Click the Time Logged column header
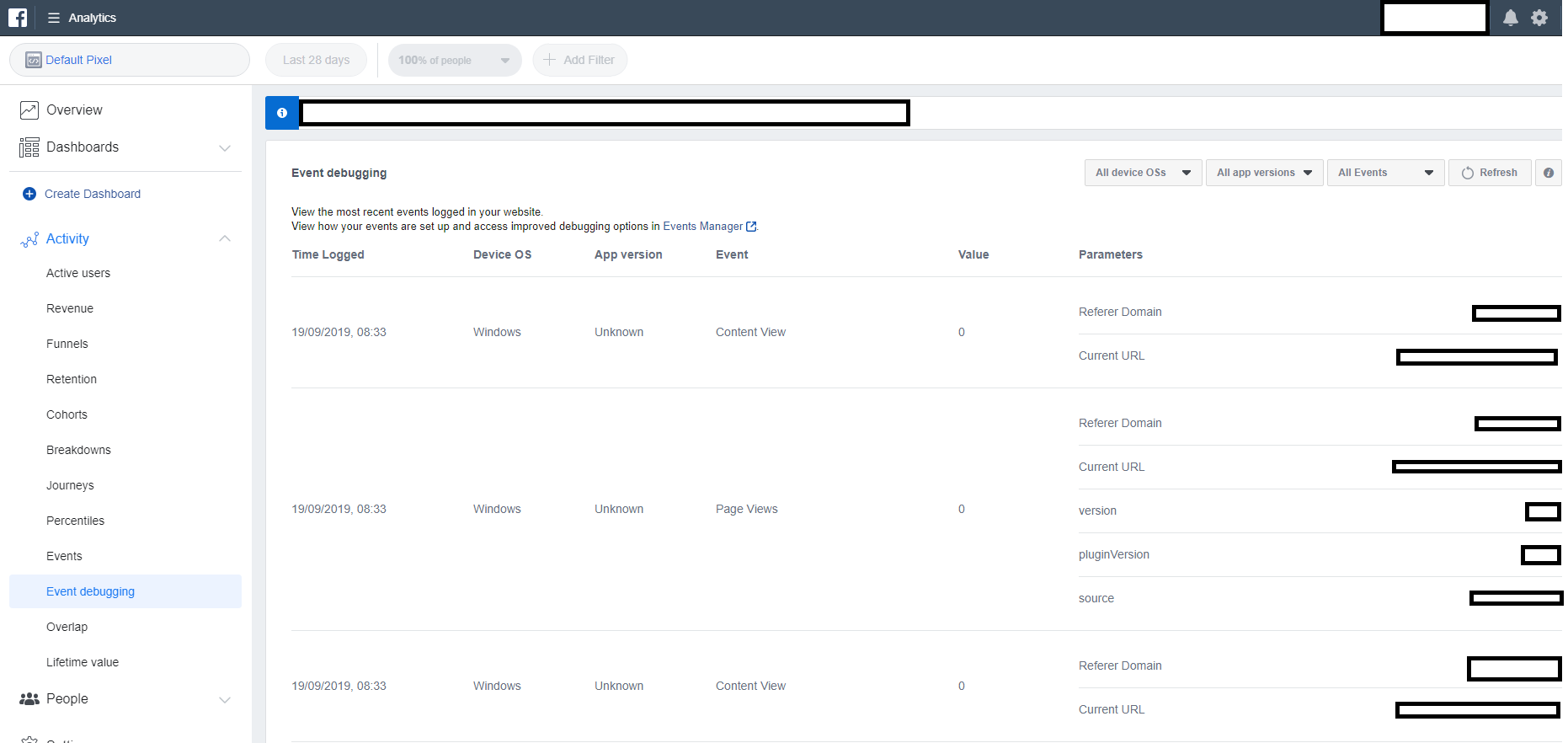This screenshot has height=743, width=1568. (x=328, y=254)
